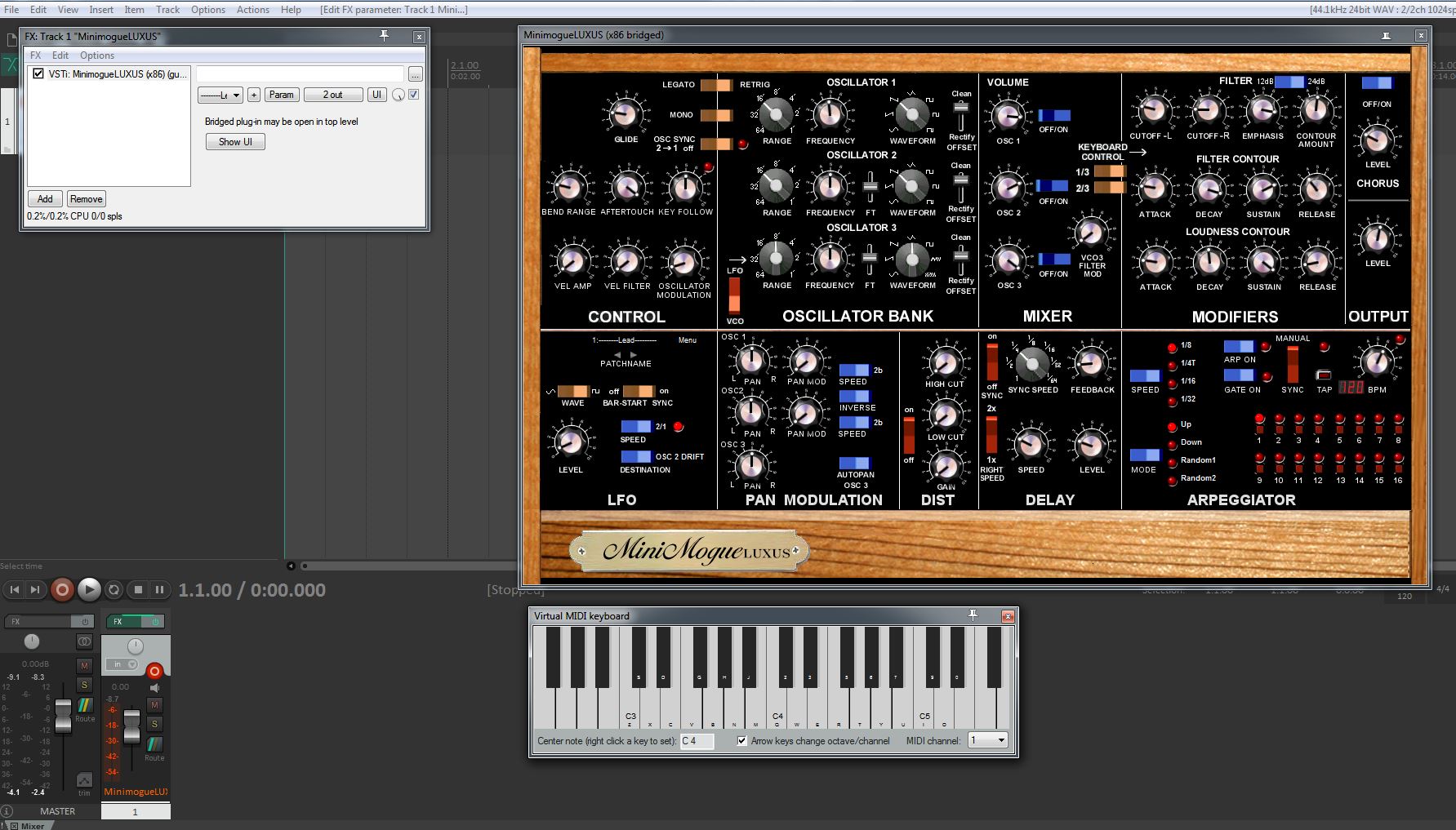Toggle Arrow keys change octave/channel checkbox
This screenshot has width=1456, height=830.
point(741,741)
